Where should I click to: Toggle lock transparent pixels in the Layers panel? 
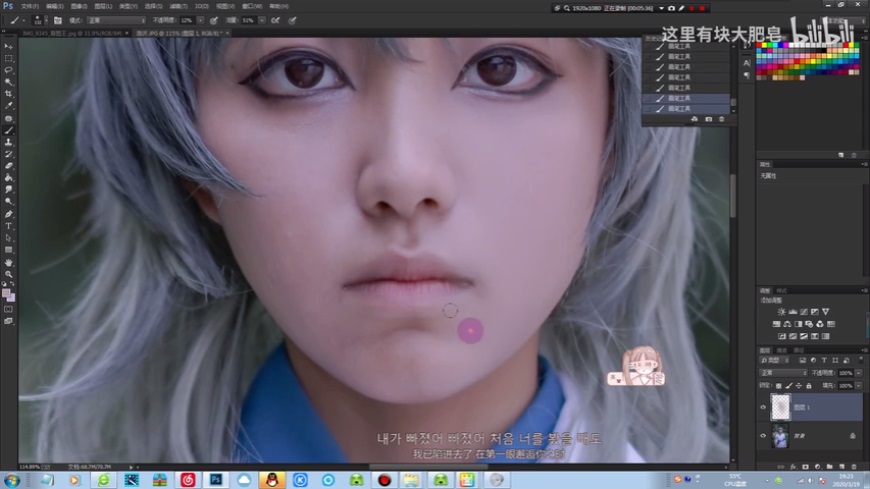778,386
